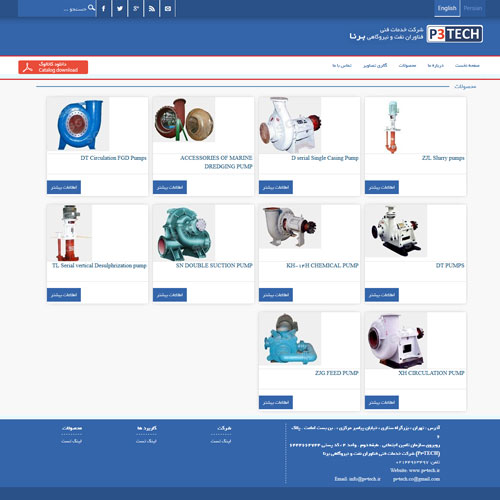500x500 pixels.
Task: Open D serial Single Casing Pump image
Action: 290,125
